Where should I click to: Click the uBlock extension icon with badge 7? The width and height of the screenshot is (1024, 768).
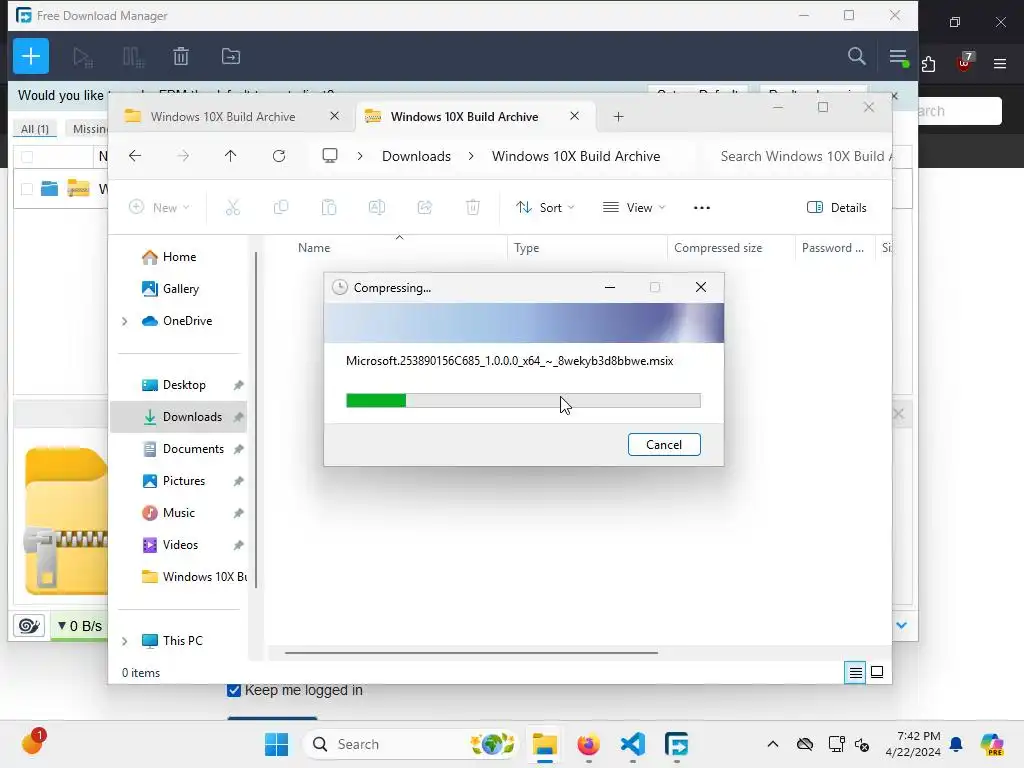[965, 63]
